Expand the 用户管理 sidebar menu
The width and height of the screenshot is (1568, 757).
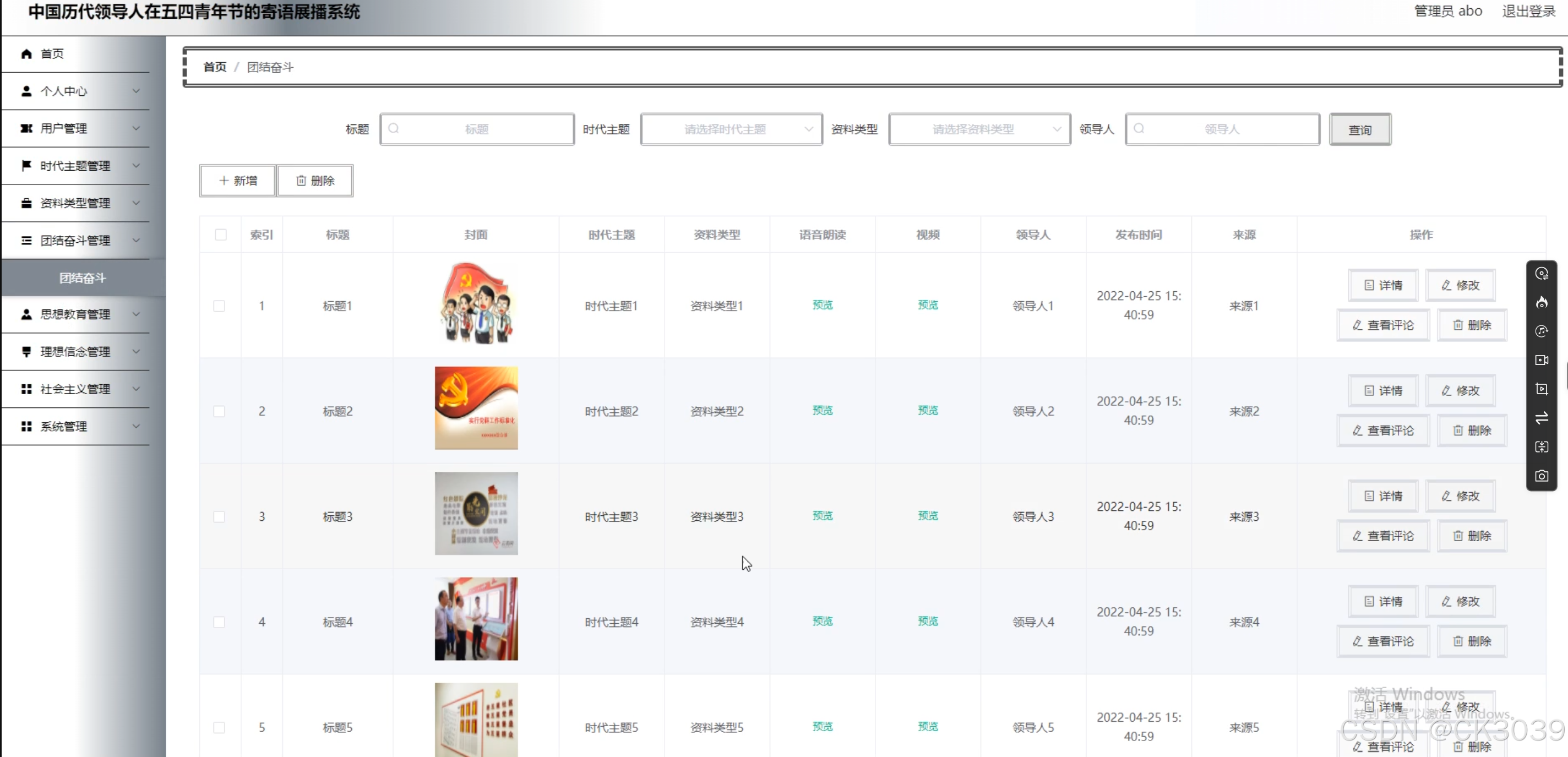coord(76,128)
